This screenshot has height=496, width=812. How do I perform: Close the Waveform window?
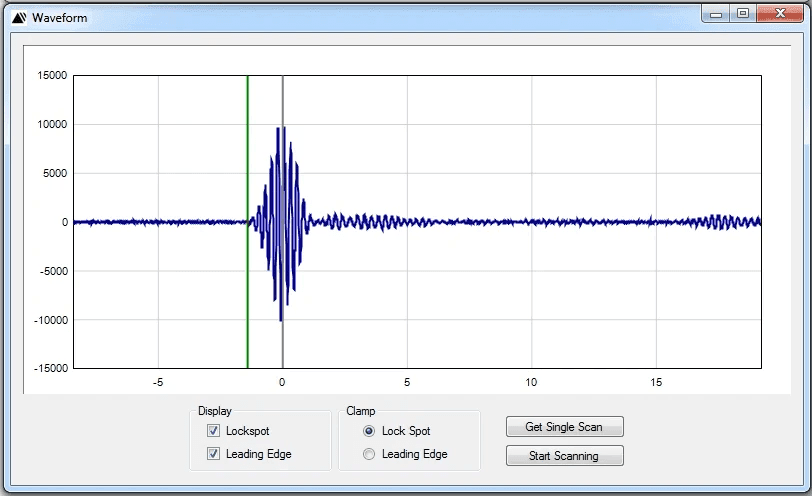click(x=778, y=14)
